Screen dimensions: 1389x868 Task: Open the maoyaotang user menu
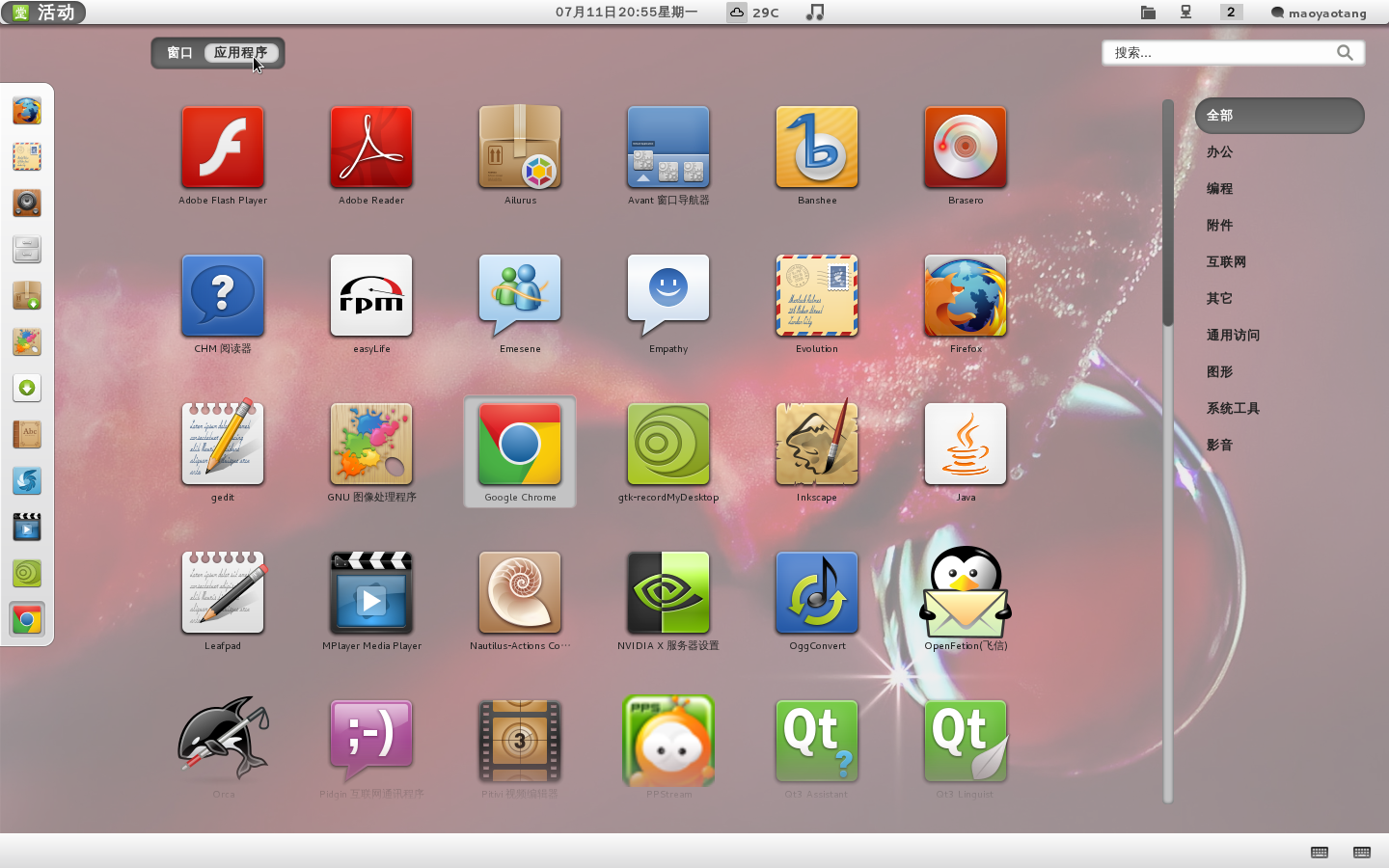click(x=1319, y=13)
